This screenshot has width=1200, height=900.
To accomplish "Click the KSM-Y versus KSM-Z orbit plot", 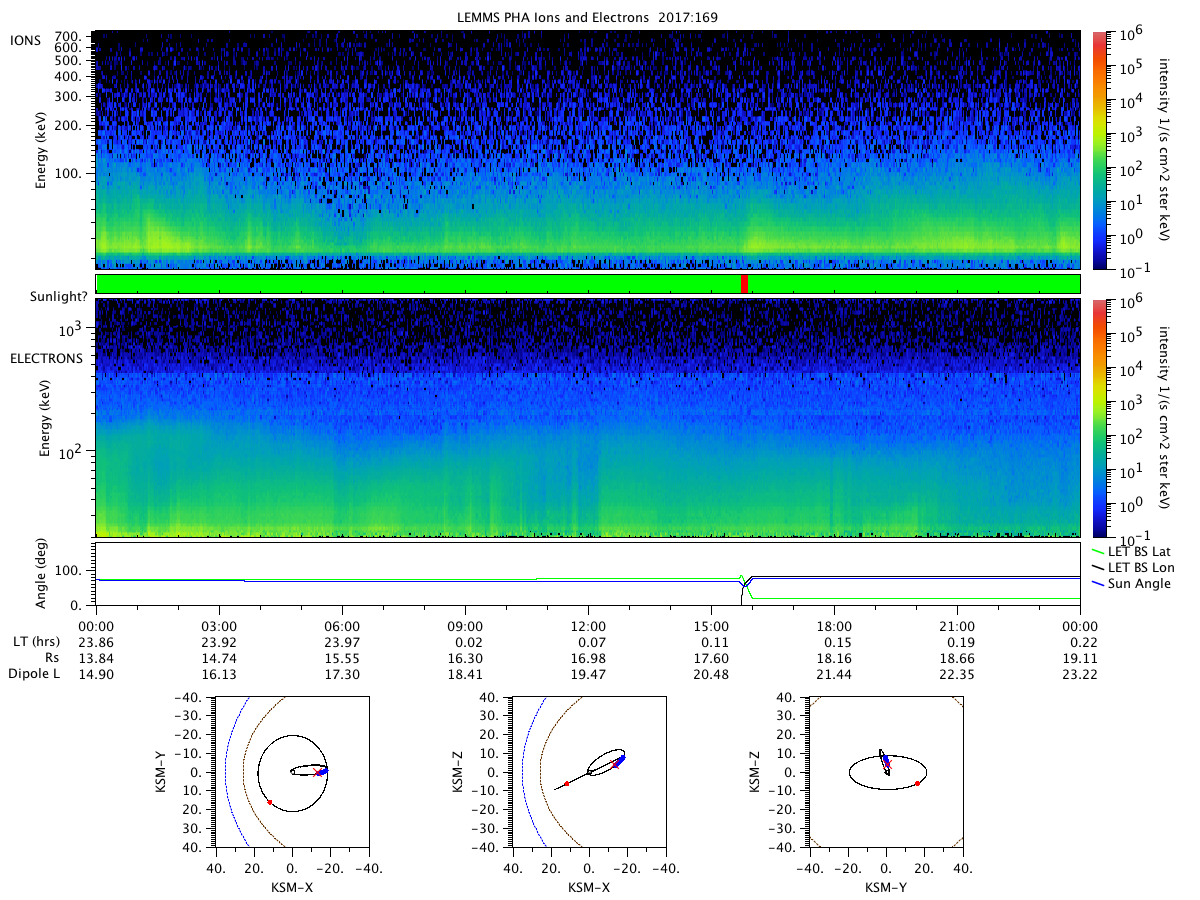I will (885, 772).
